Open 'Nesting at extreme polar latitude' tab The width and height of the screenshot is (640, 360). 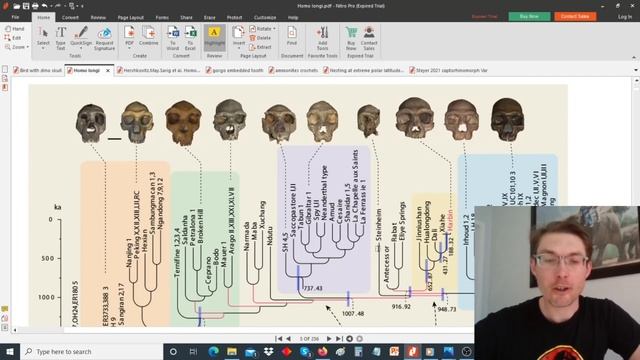click(x=363, y=71)
